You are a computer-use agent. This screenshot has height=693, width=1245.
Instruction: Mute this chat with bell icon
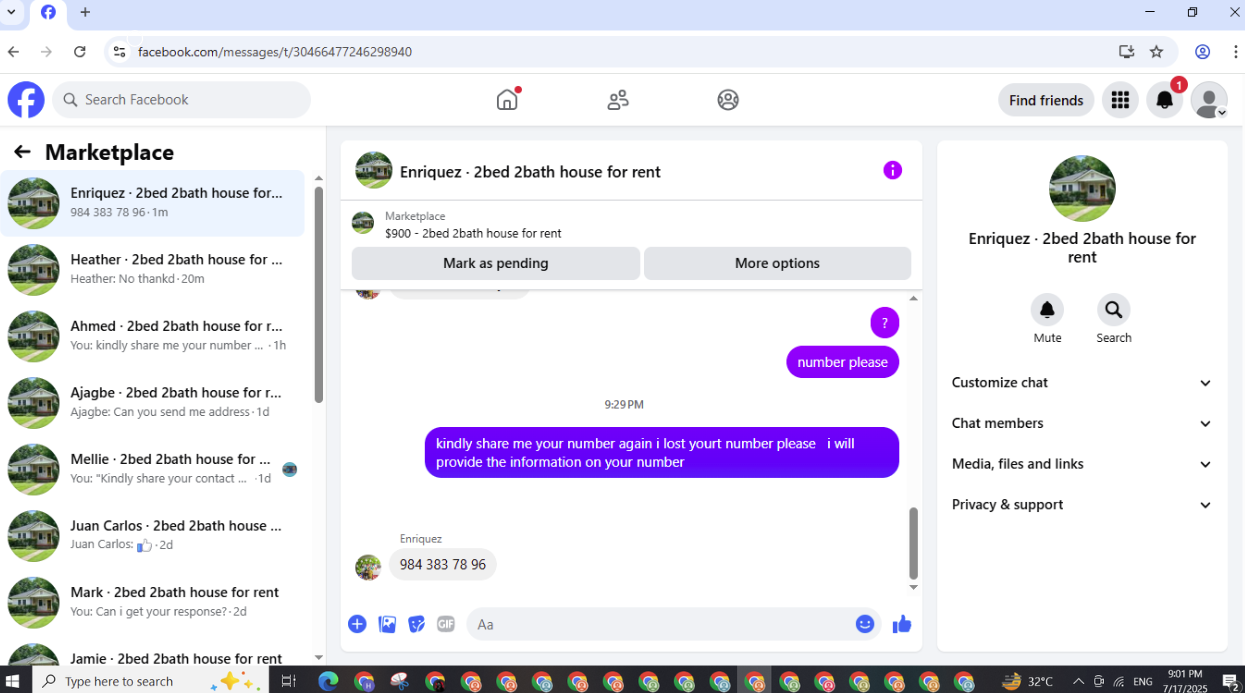pyautogui.click(x=1047, y=310)
